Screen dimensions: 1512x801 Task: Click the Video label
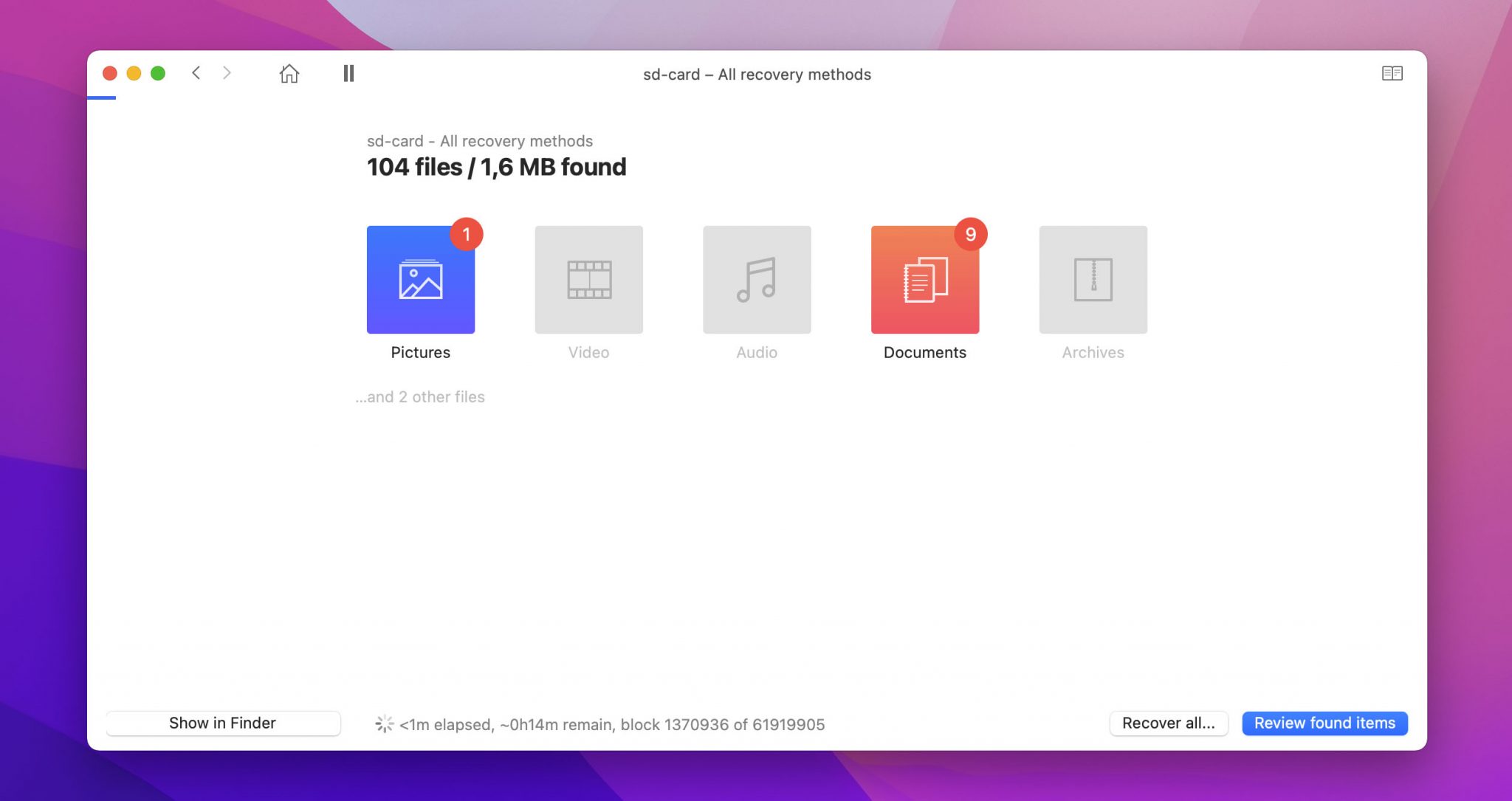pos(588,352)
